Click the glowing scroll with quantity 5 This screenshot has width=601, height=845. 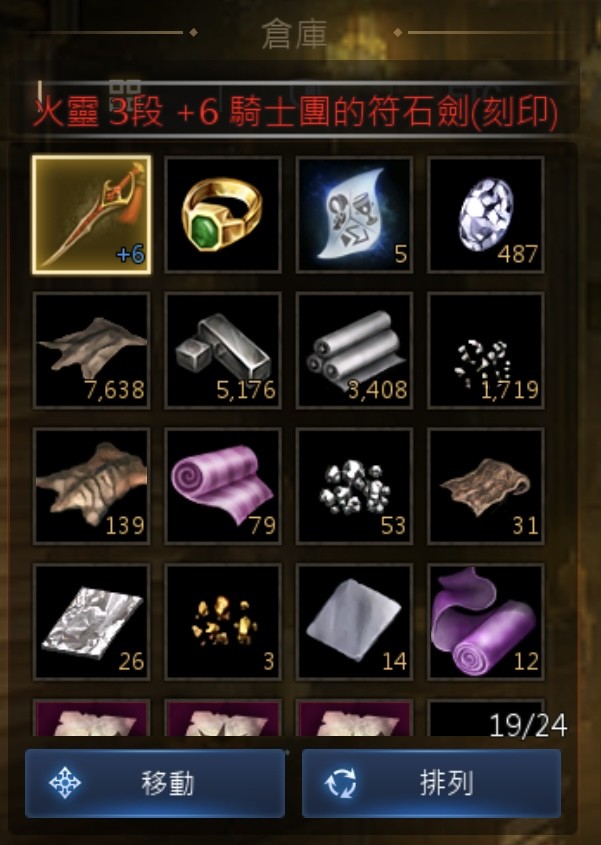[355, 215]
